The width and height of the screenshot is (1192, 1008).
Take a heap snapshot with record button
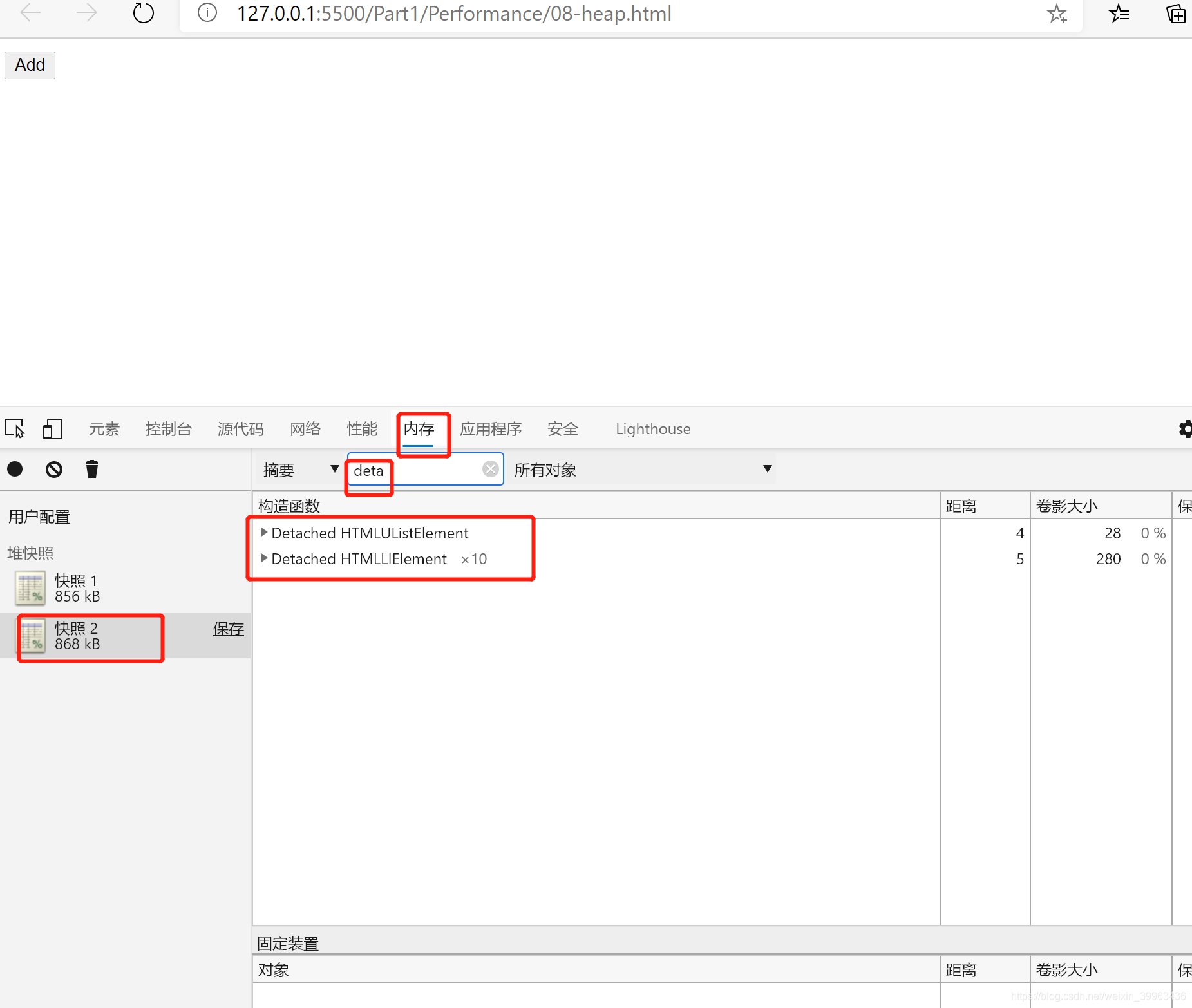click(x=15, y=469)
